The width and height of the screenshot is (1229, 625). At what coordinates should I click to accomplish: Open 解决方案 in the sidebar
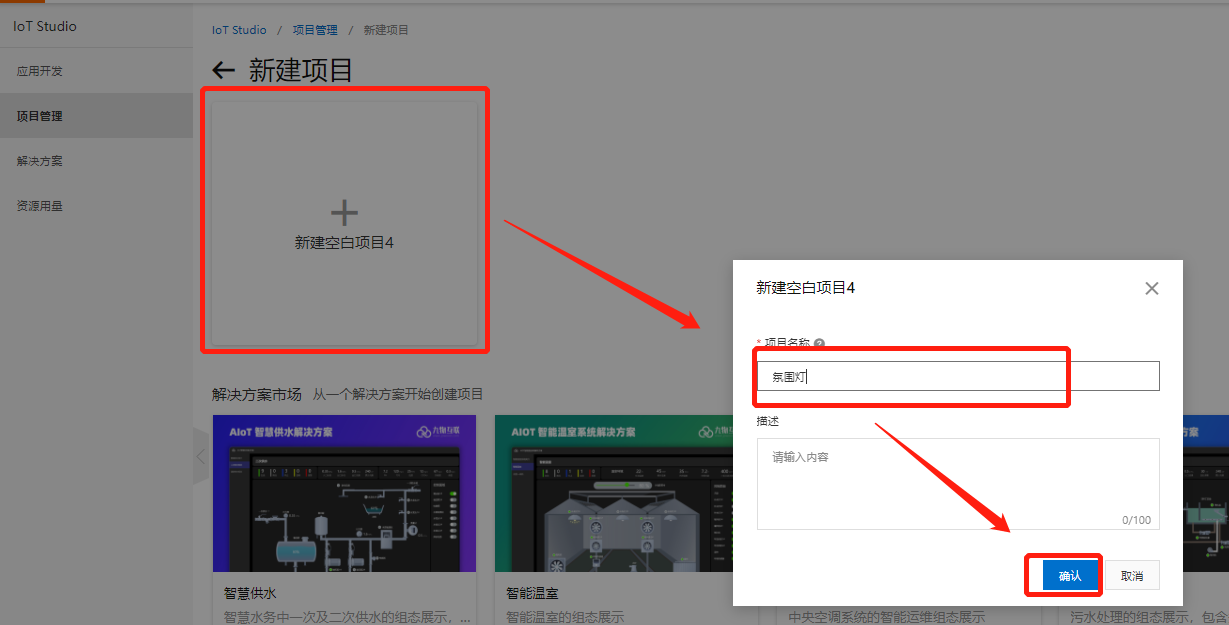pyautogui.click(x=40, y=161)
